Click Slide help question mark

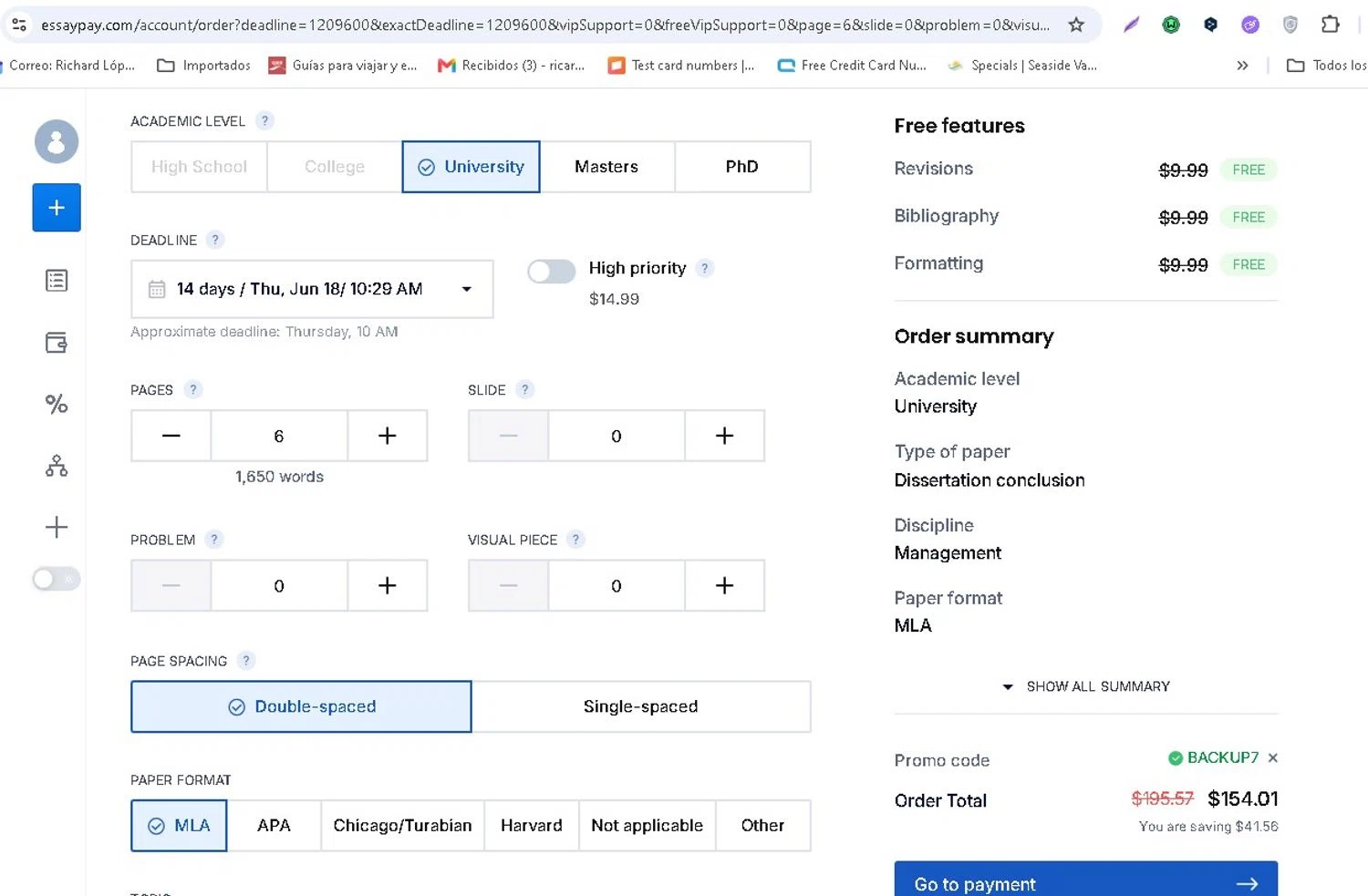click(x=524, y=389)
